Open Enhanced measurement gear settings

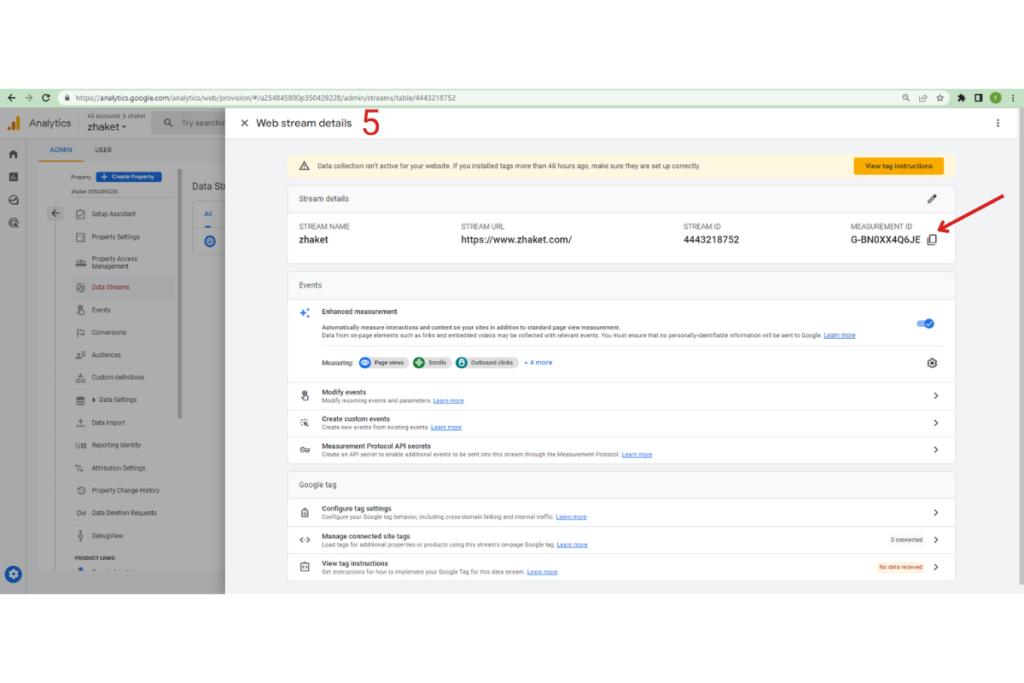(x=932, y=363)
